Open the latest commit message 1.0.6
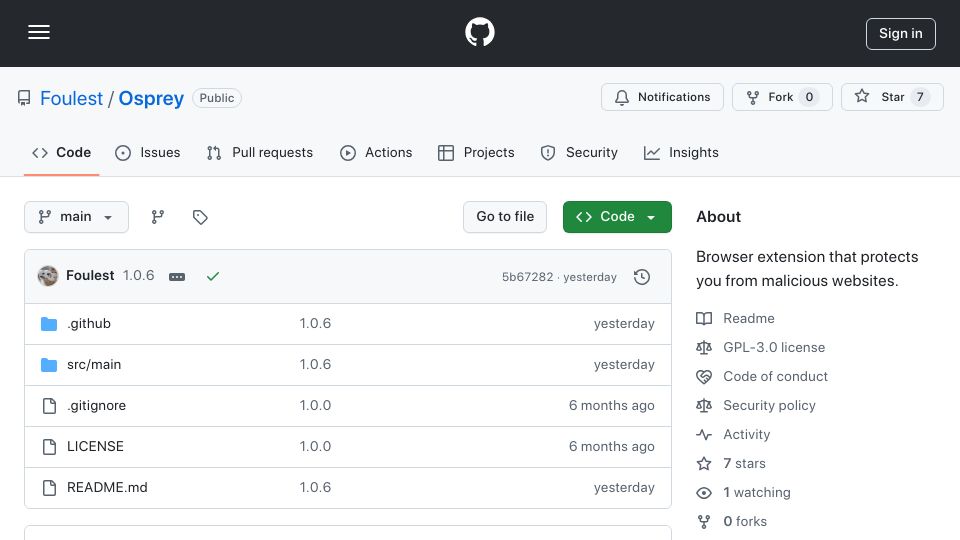This screenshot has height=540, width=960. pyautogui.click(x=138, y=276)
